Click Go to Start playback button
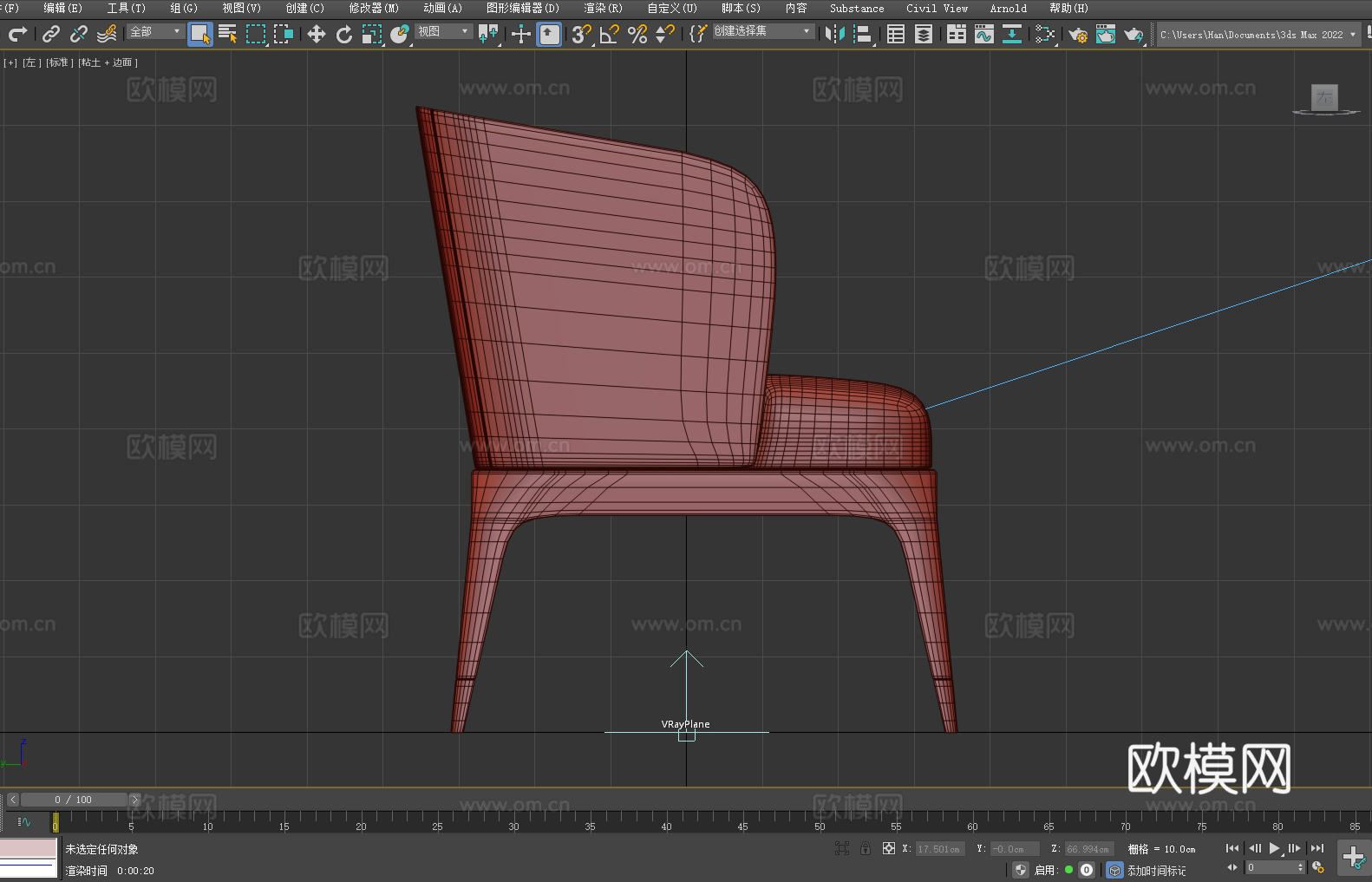 click(1232, 848)
